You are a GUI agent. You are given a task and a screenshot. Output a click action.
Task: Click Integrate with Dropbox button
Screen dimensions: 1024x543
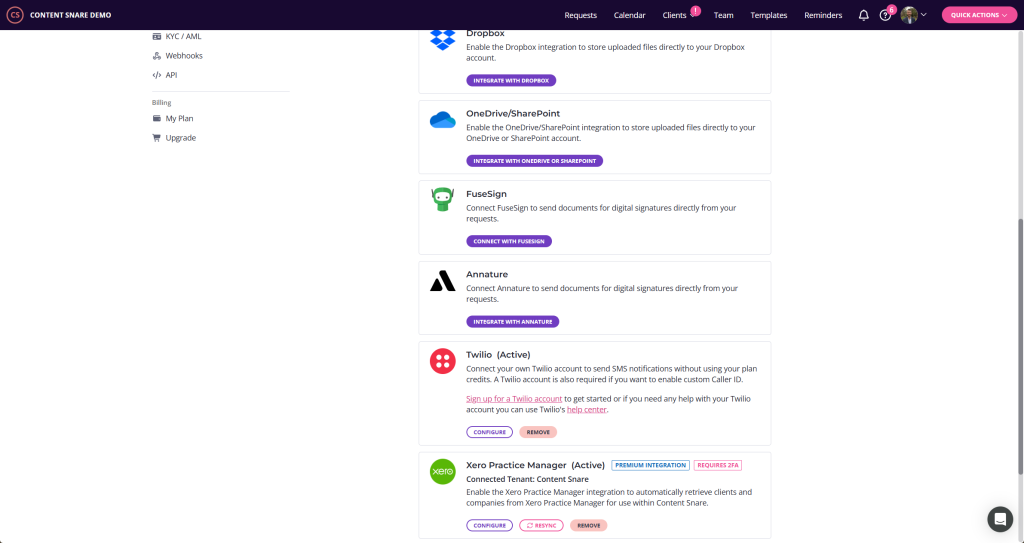click(511, 80)
